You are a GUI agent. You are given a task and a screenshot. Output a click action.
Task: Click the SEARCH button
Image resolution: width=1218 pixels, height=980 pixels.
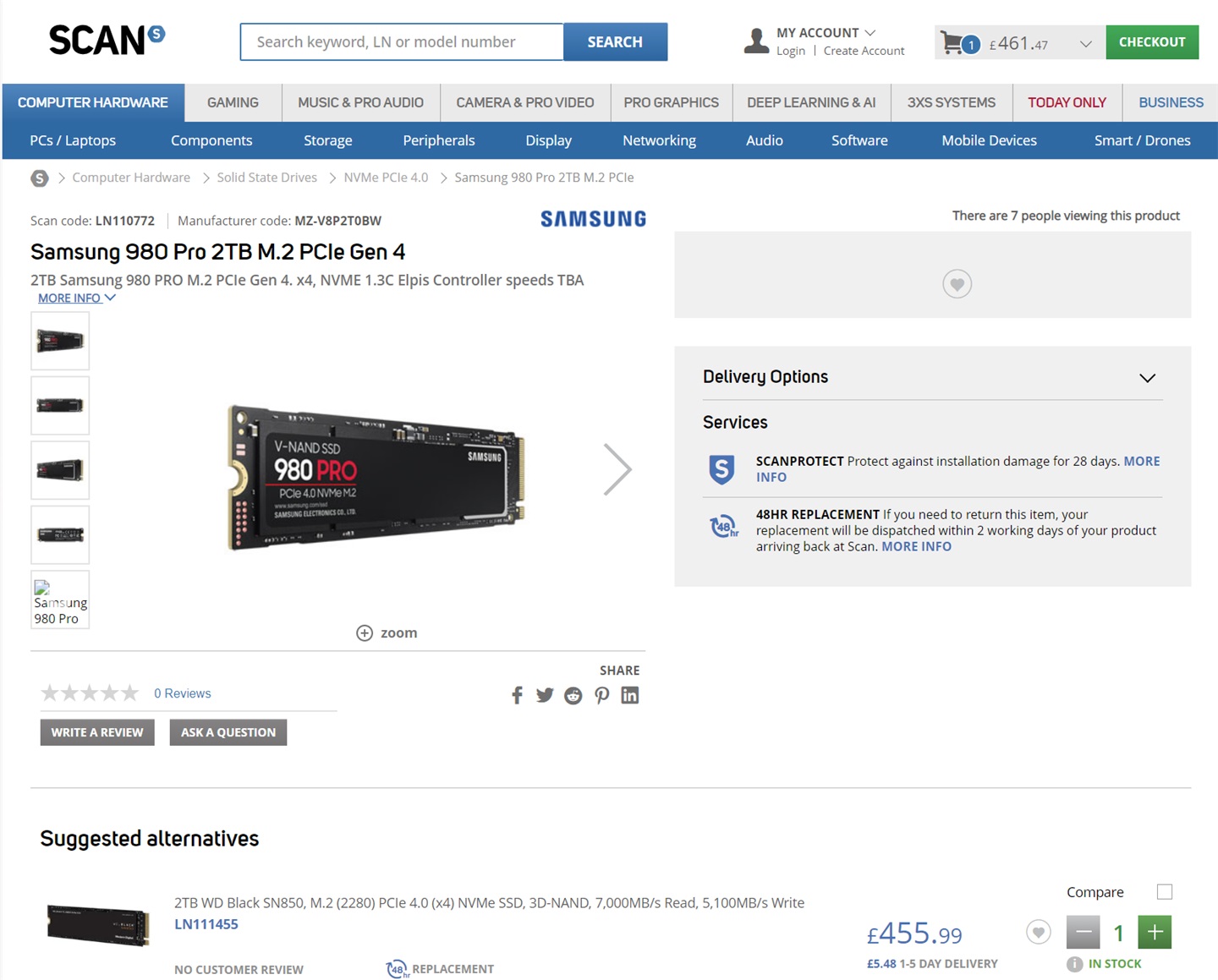pos(615,41)
